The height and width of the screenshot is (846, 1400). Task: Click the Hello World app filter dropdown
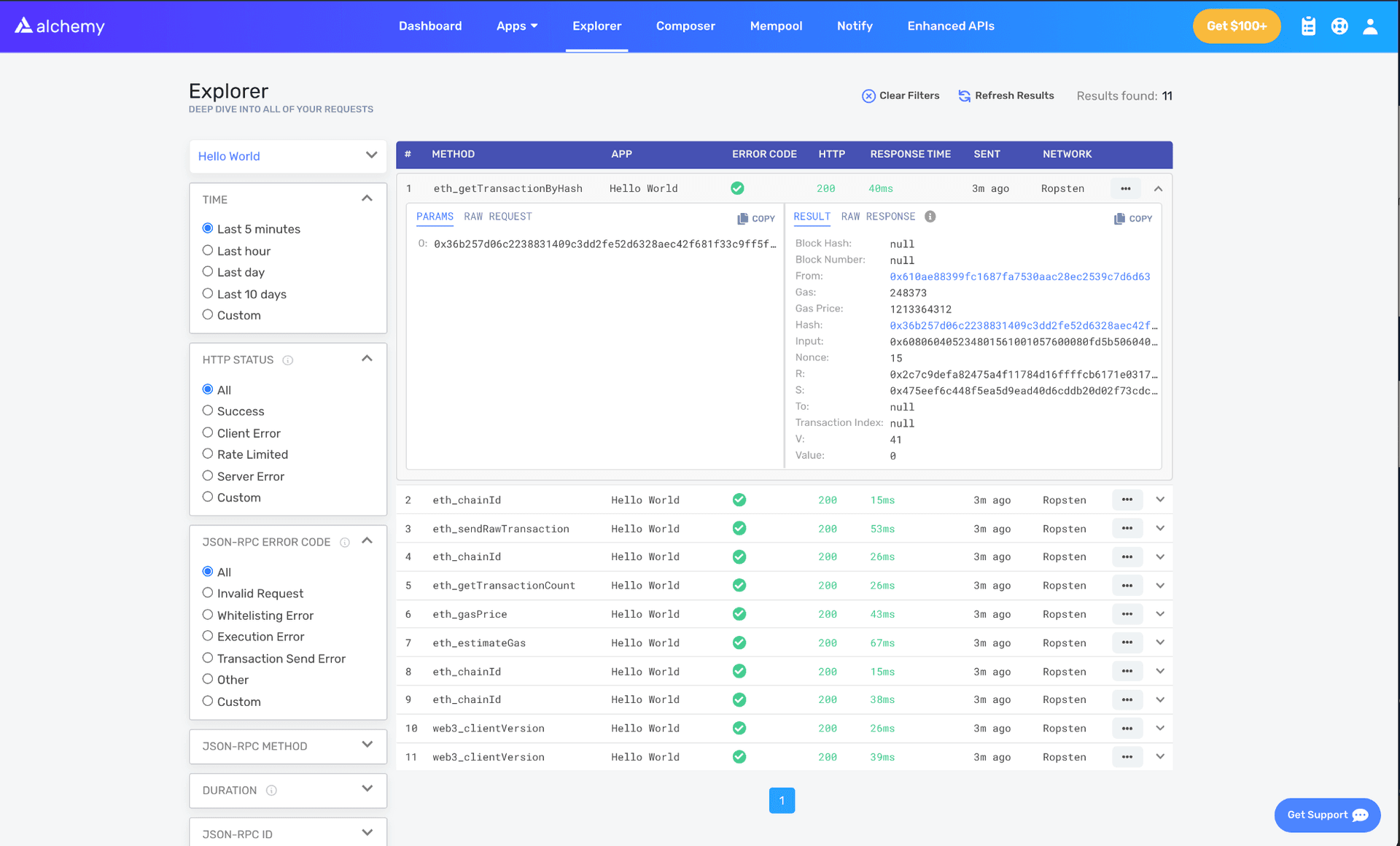tap(288, 156)
